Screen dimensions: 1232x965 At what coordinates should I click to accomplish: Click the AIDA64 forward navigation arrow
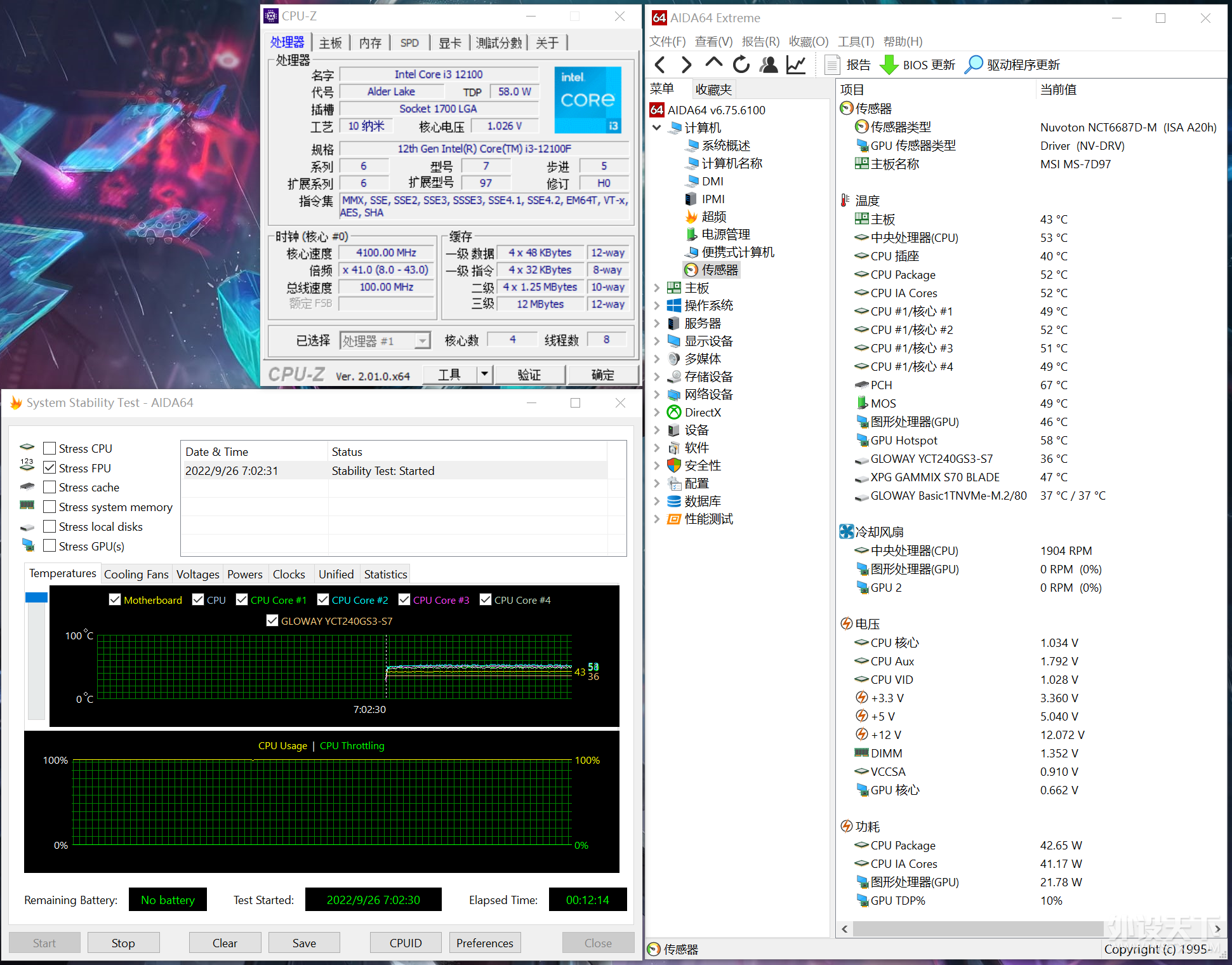pos(686,65)
